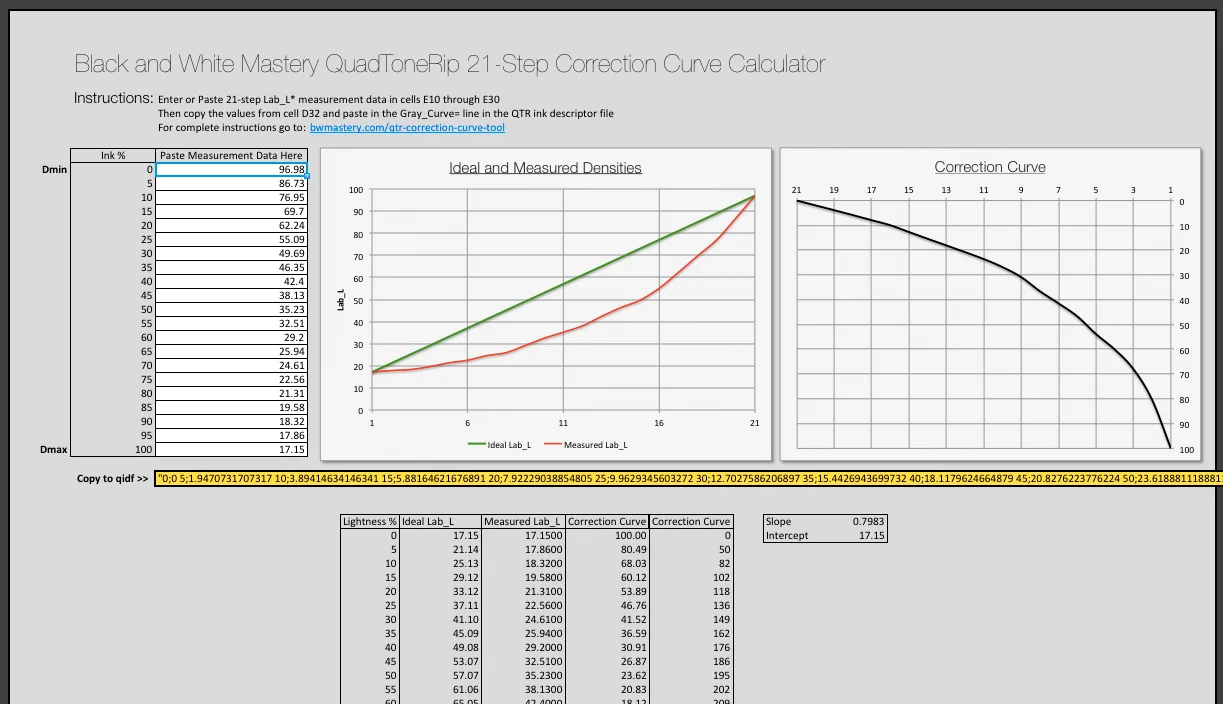Select Correction Curve integer cell 118
Image resolution: width=1223 pixels, height=704 pixels.
click(x=692, y=592)
